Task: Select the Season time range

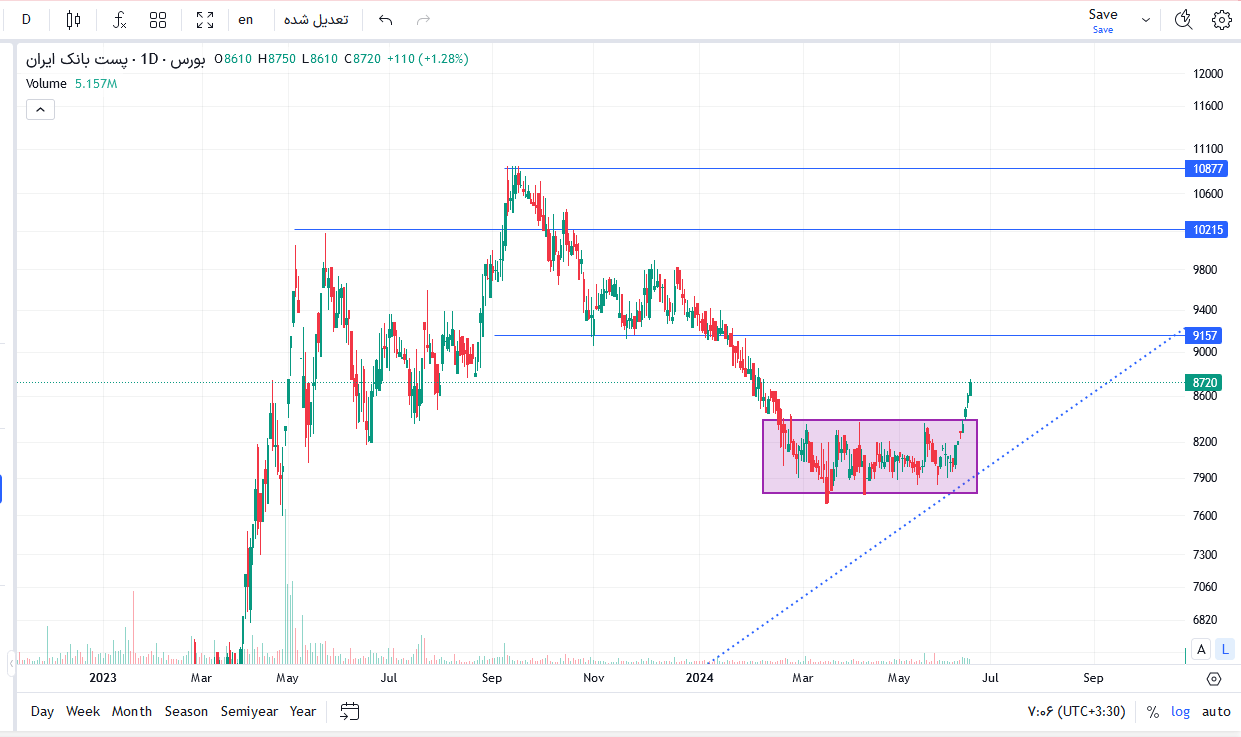Action: coord(186,711)
